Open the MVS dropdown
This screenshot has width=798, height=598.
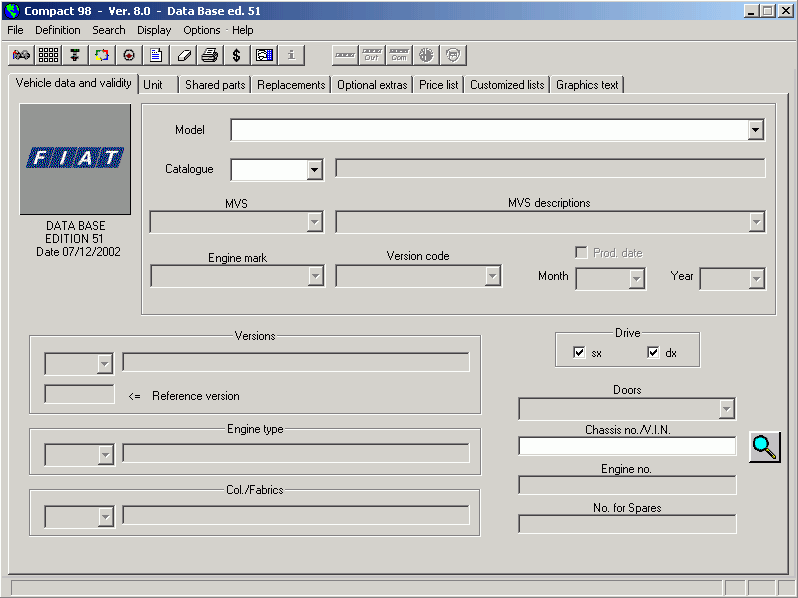(x=315, y=222)
